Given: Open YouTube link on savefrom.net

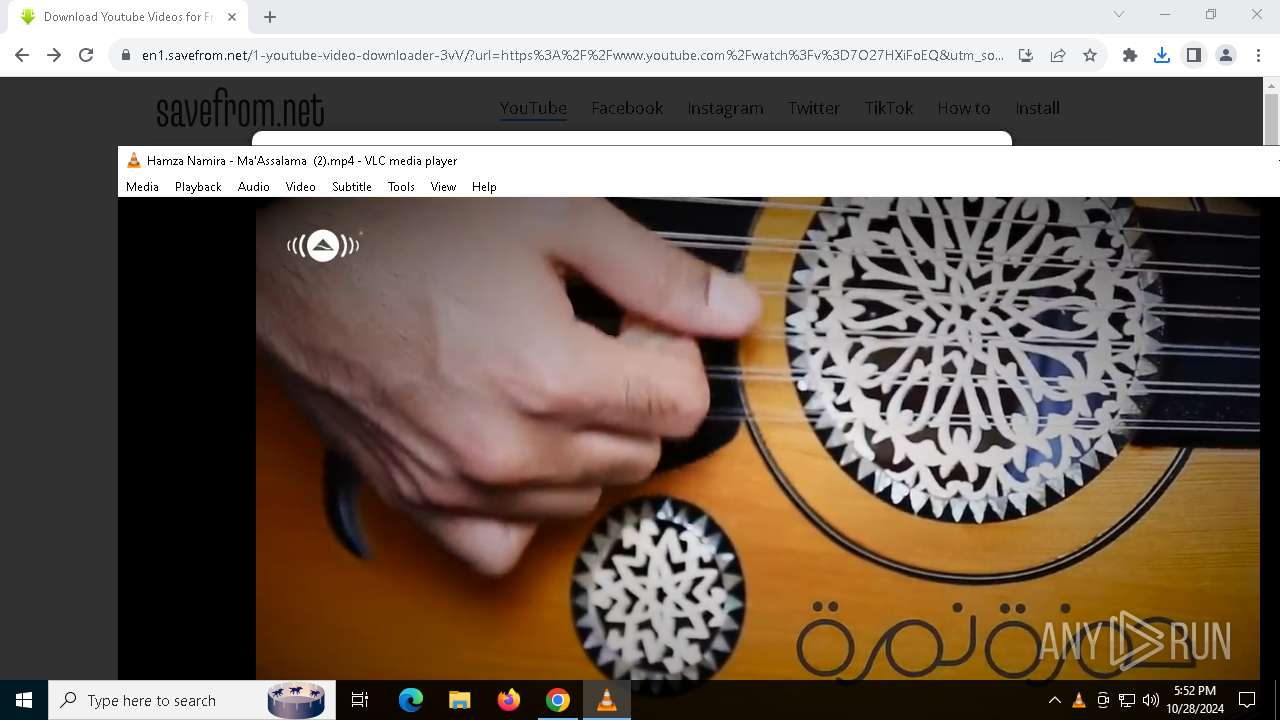Looking at the screenshot, I should click(x=533, y=108).
